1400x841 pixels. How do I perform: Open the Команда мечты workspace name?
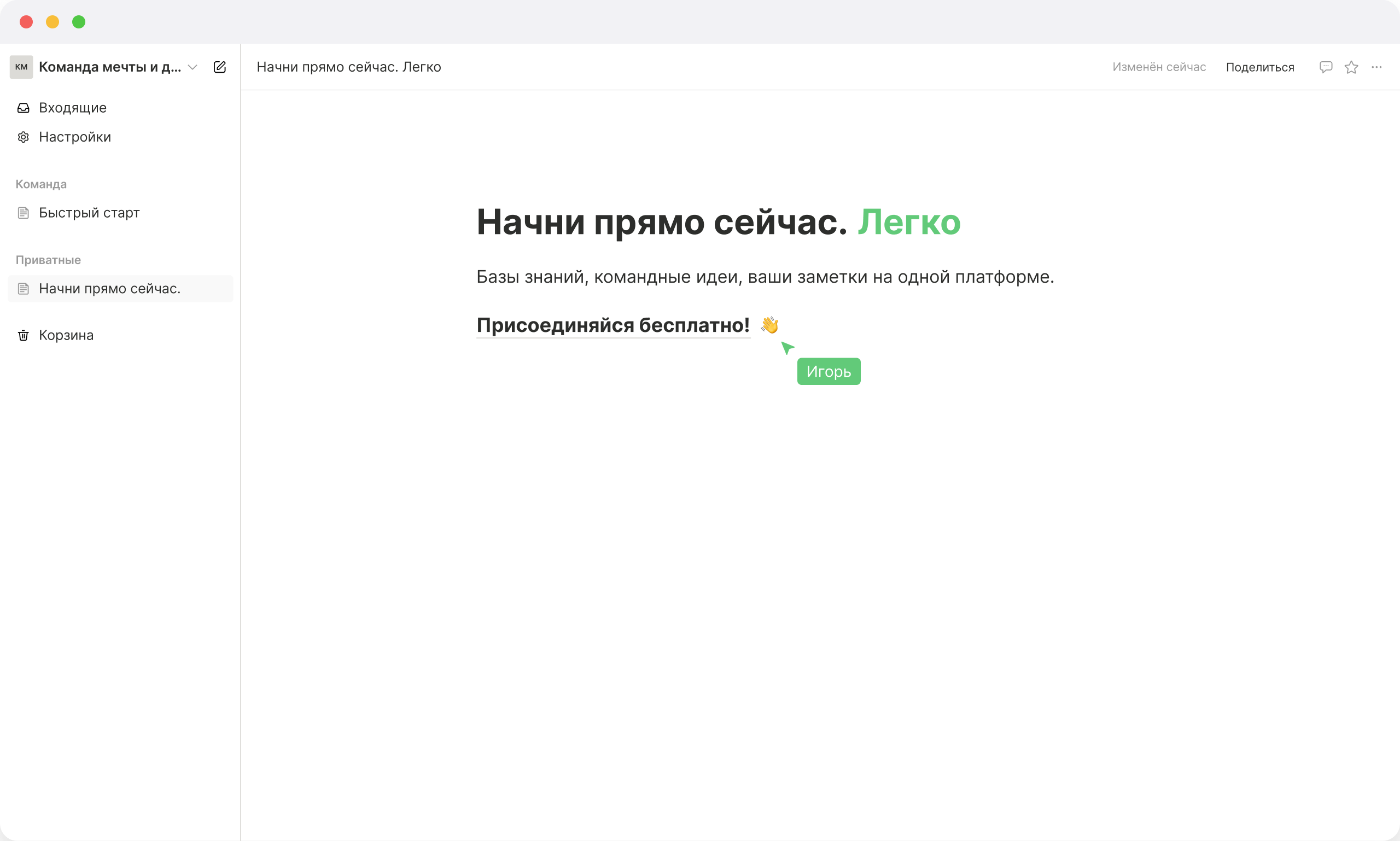pos(110,67)
